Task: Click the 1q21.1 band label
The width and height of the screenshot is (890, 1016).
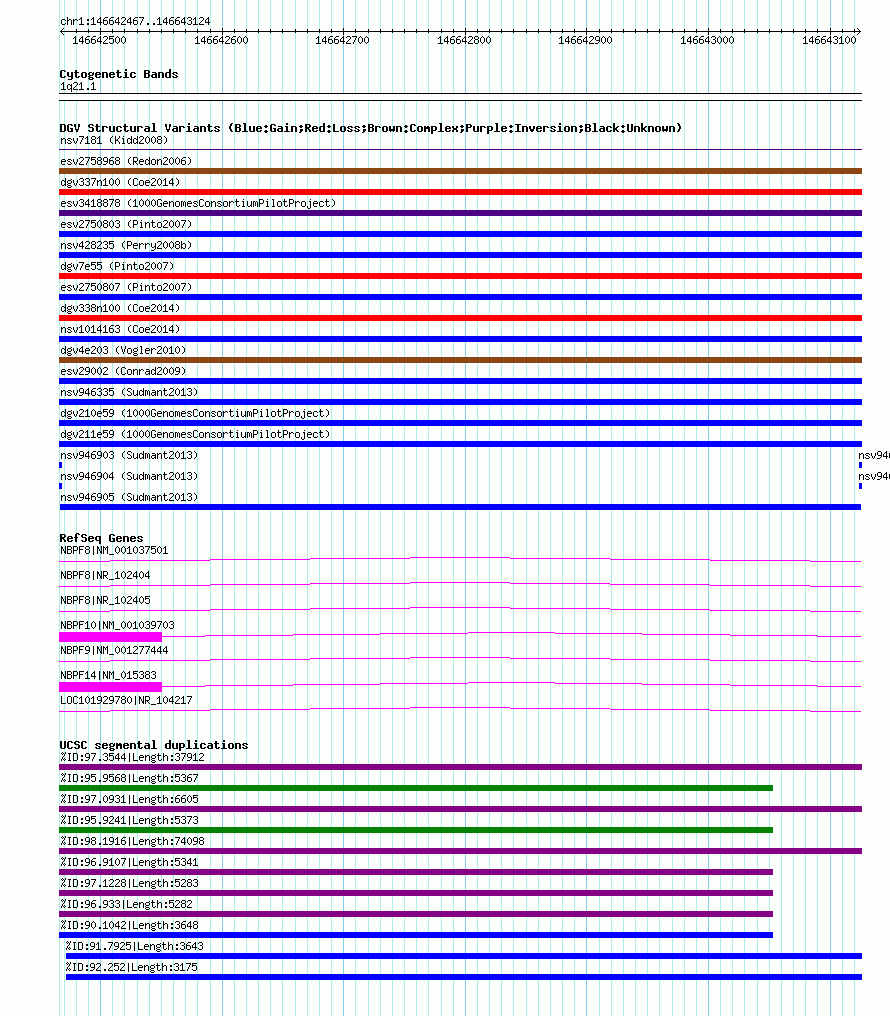Action: click(78, 86)
